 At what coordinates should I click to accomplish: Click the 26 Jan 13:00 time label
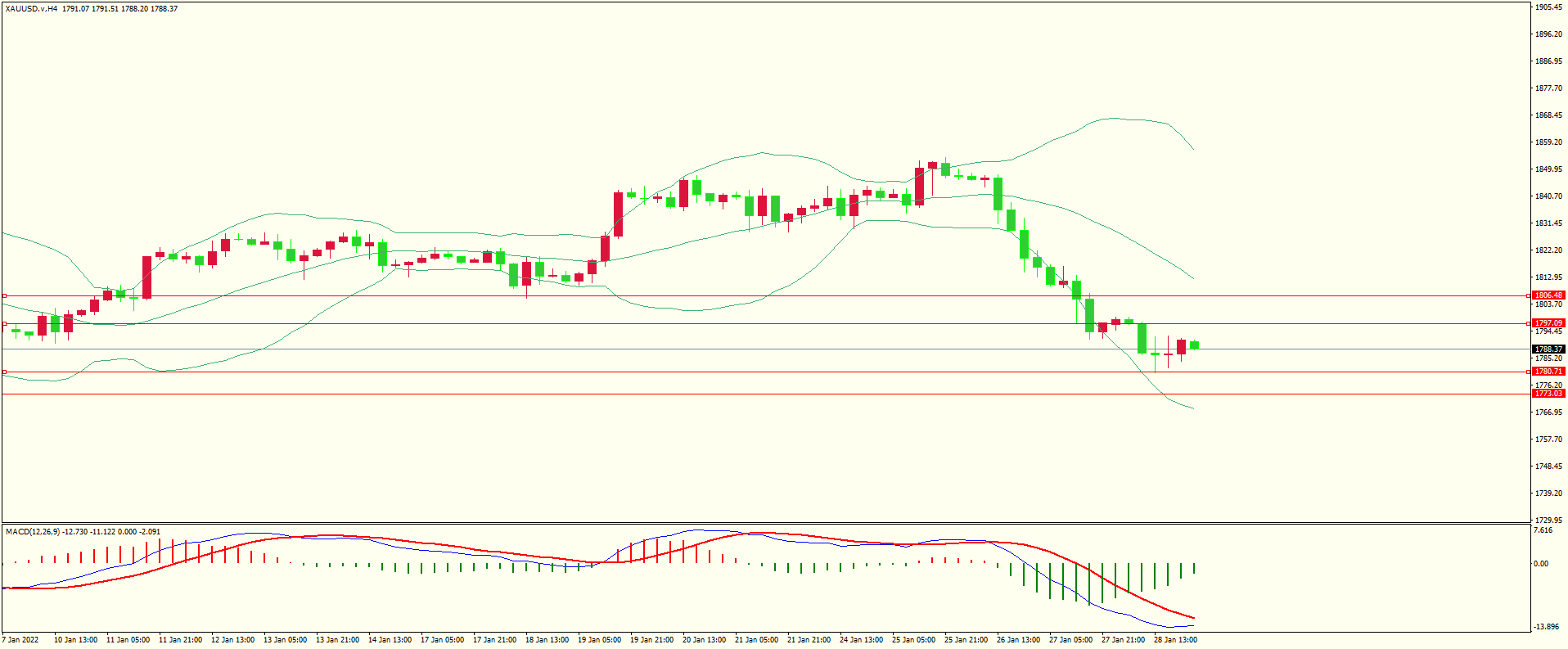1018,640
